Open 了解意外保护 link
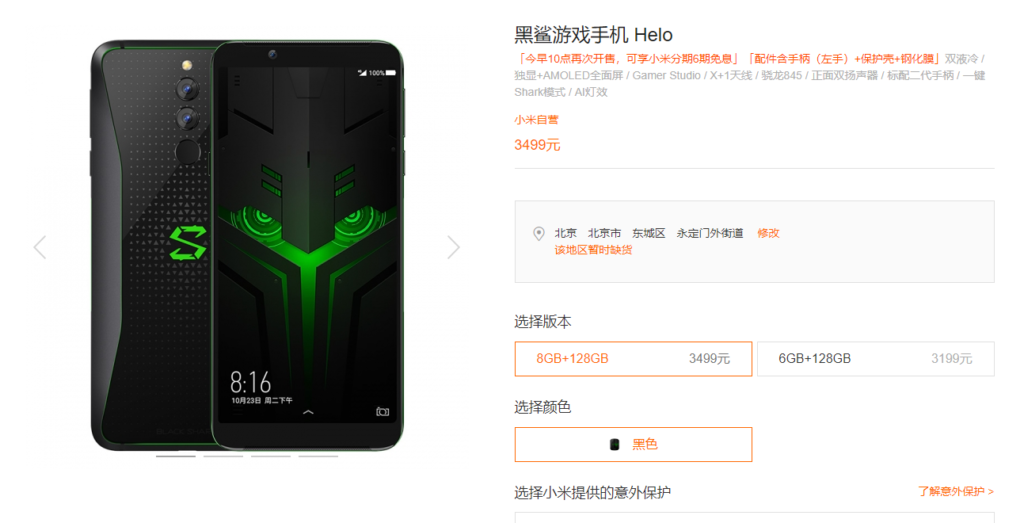This screenshot has height=523, width=1024. [956, 491]
